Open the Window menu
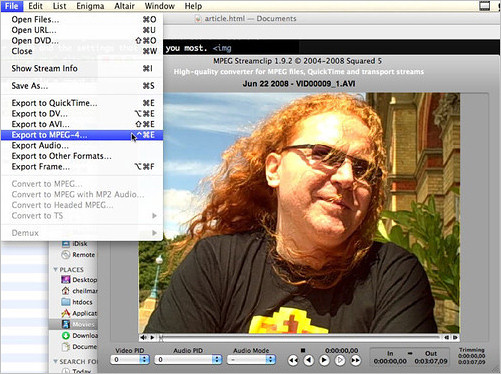 159,6
